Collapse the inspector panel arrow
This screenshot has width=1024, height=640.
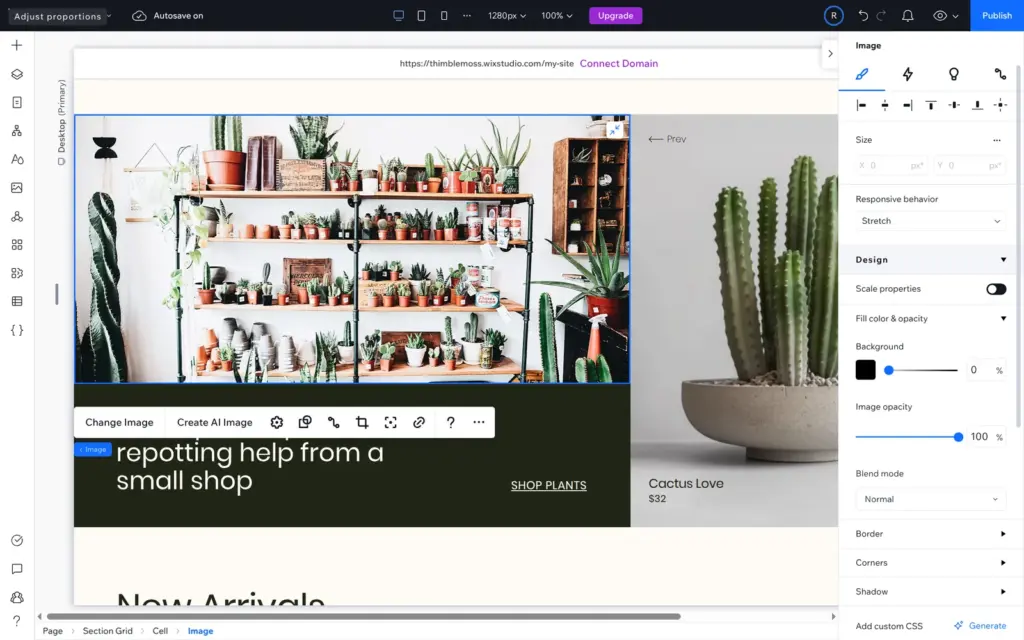point(830,54)
